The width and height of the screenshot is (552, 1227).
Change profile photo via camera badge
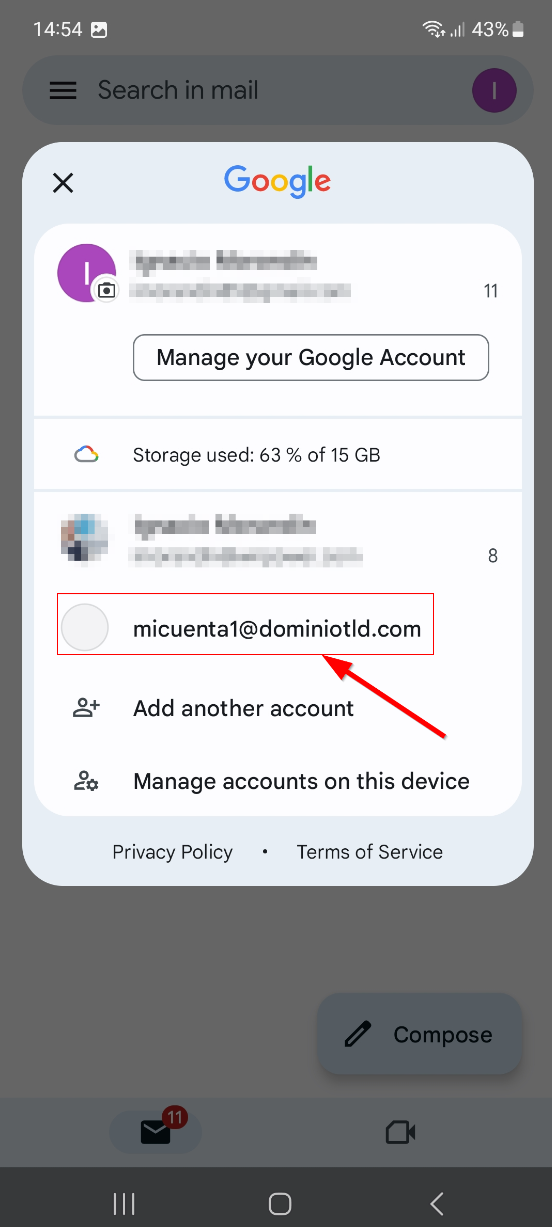pyautogui.click(x=106, y=291)
